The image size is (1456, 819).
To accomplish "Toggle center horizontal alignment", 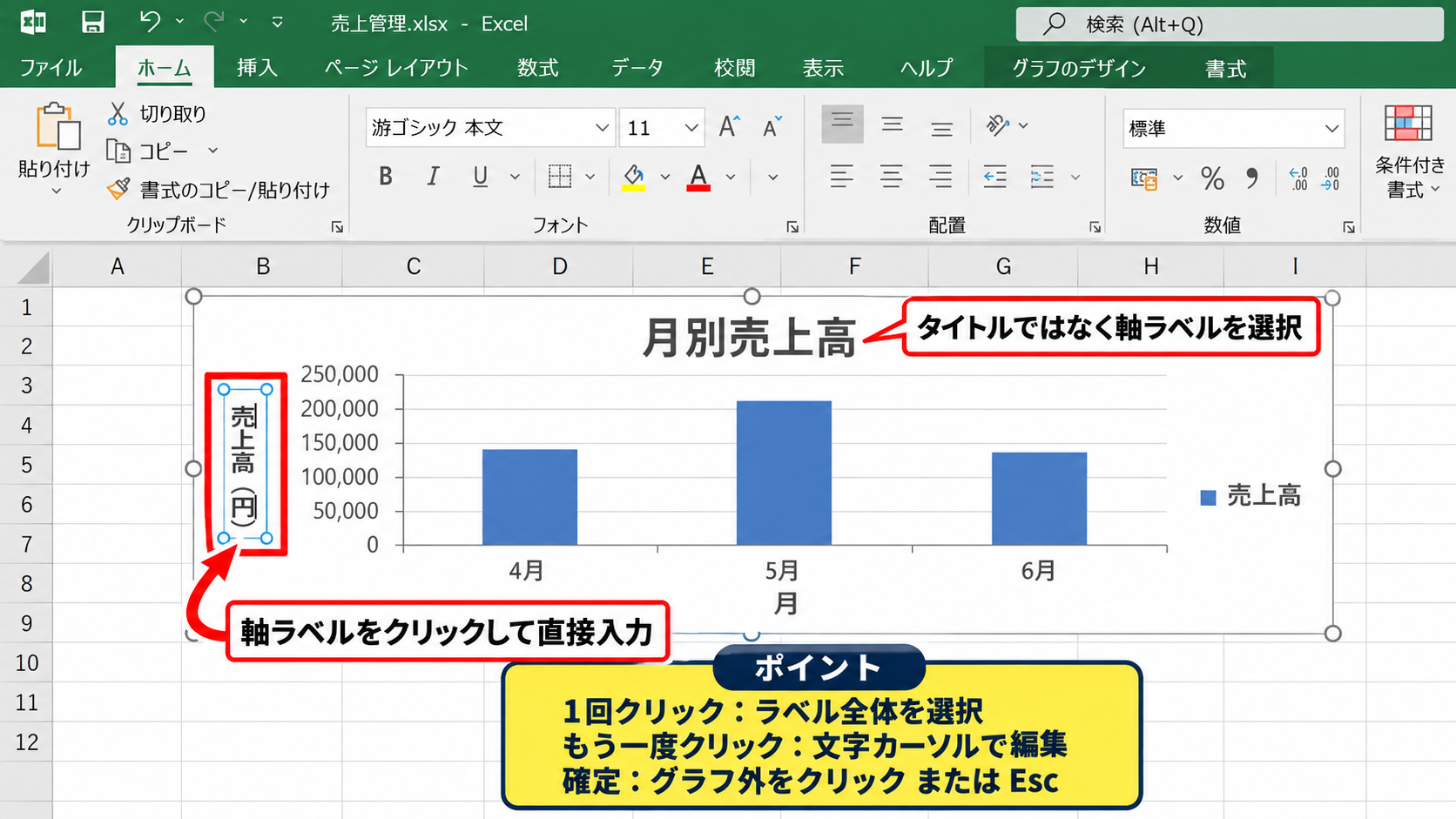I will point(892,177).
